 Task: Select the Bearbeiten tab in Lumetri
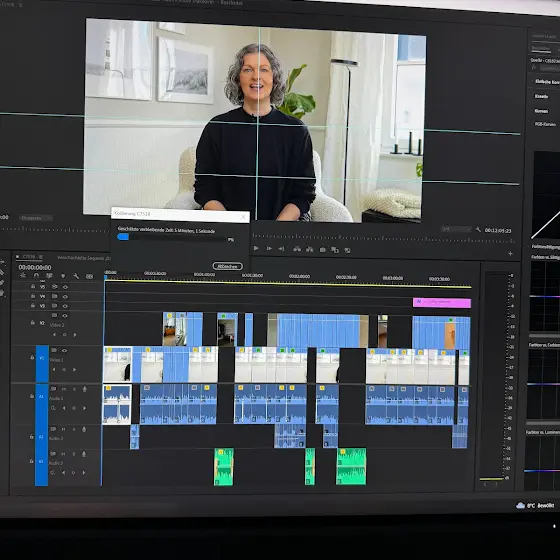tap(540, 48)
